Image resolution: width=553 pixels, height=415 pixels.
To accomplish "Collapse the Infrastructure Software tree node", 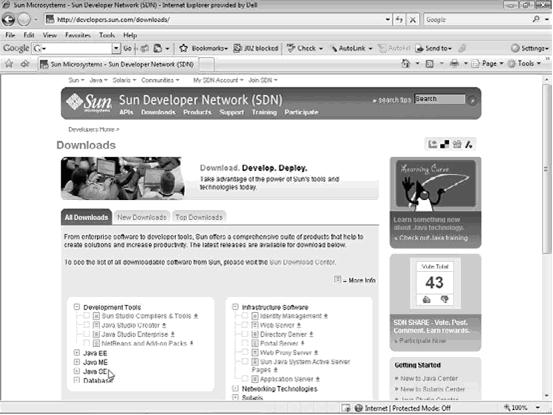I will point(235,307).
